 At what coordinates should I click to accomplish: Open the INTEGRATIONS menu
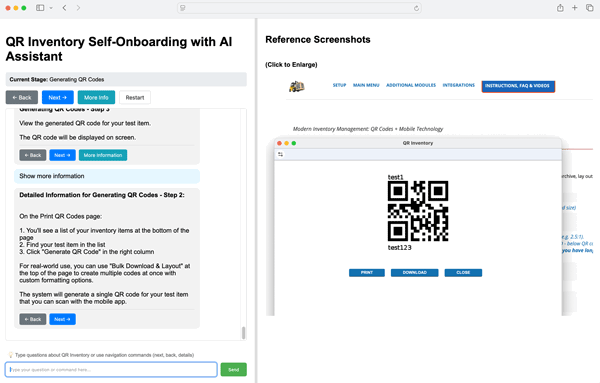(x=458, y=85)
